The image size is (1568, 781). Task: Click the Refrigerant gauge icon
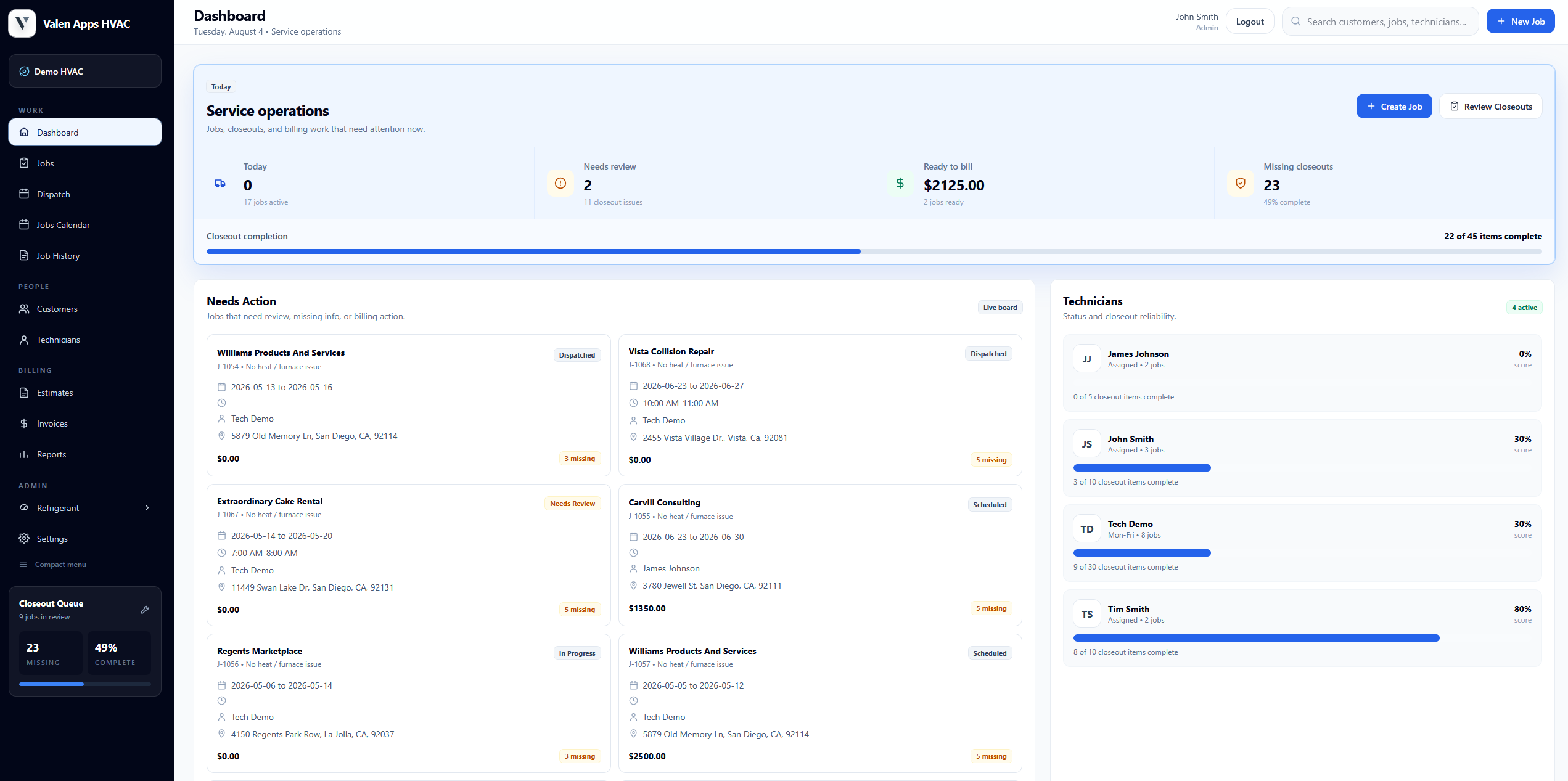[x=24, y=507]
